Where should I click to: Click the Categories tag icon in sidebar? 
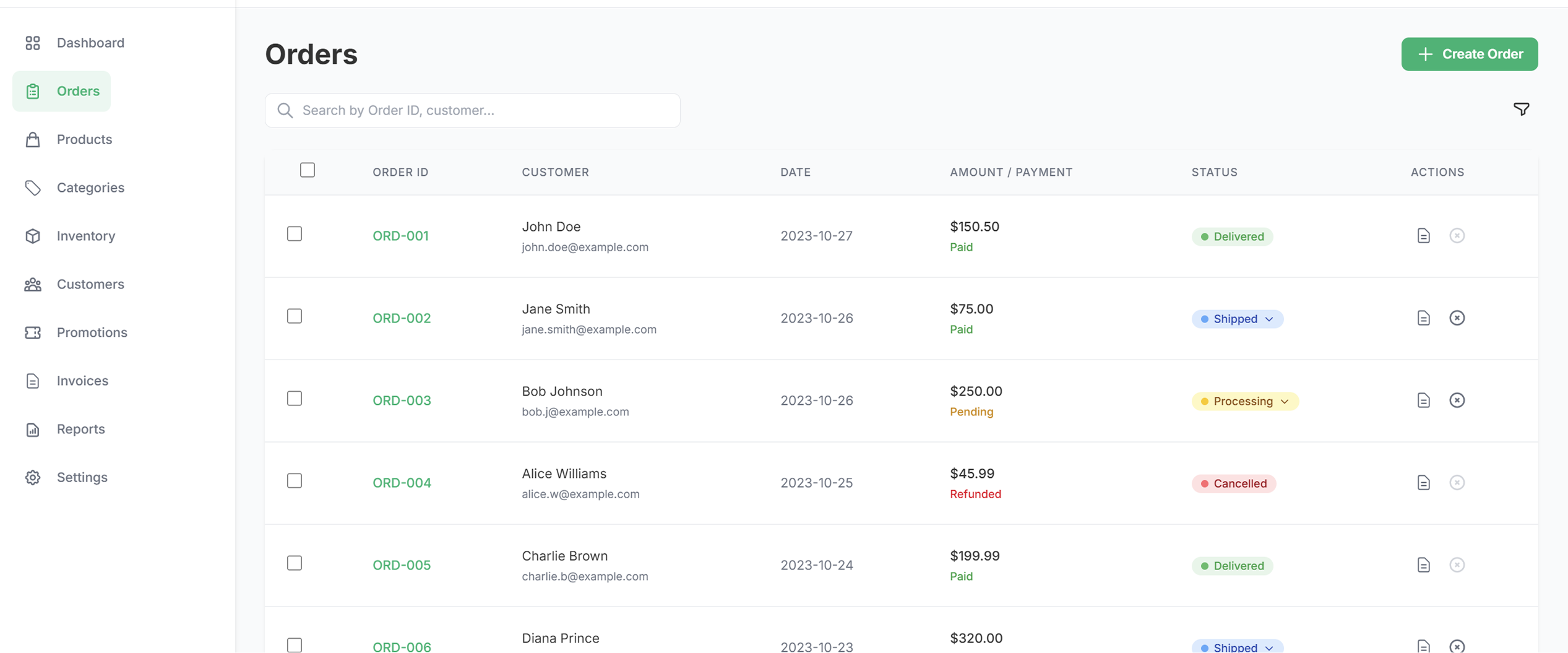[x=33, y=188]
